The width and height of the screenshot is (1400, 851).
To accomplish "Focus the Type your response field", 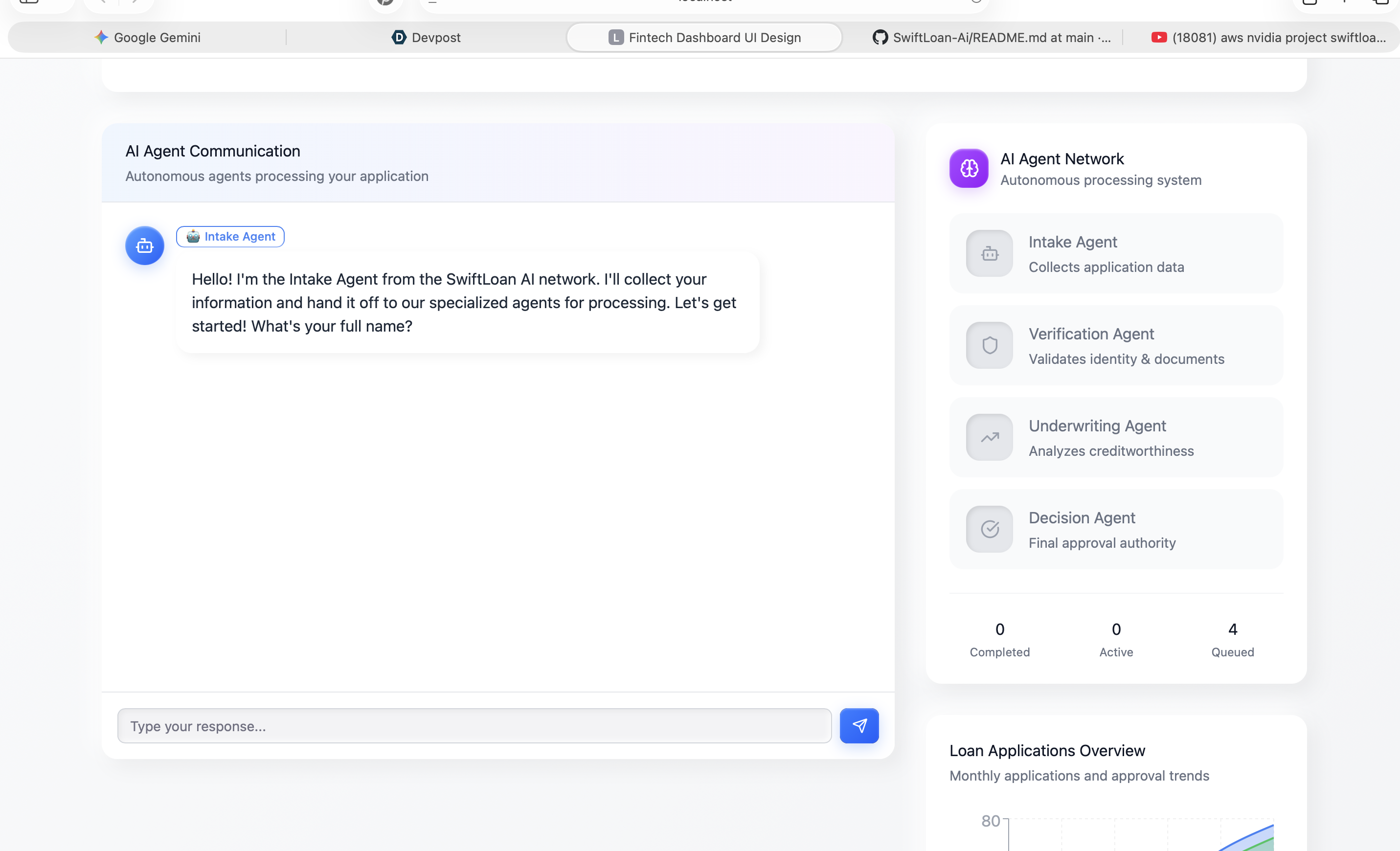I will click(474, 725).
